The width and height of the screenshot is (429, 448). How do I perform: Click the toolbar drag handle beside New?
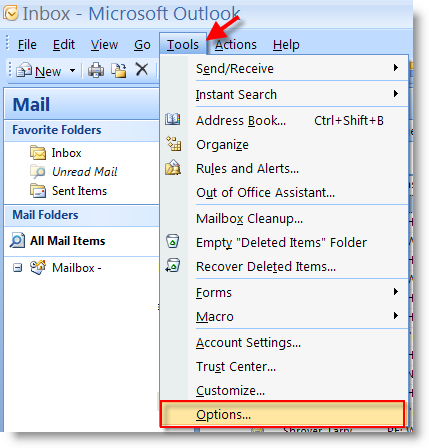[x=10, y=70]
